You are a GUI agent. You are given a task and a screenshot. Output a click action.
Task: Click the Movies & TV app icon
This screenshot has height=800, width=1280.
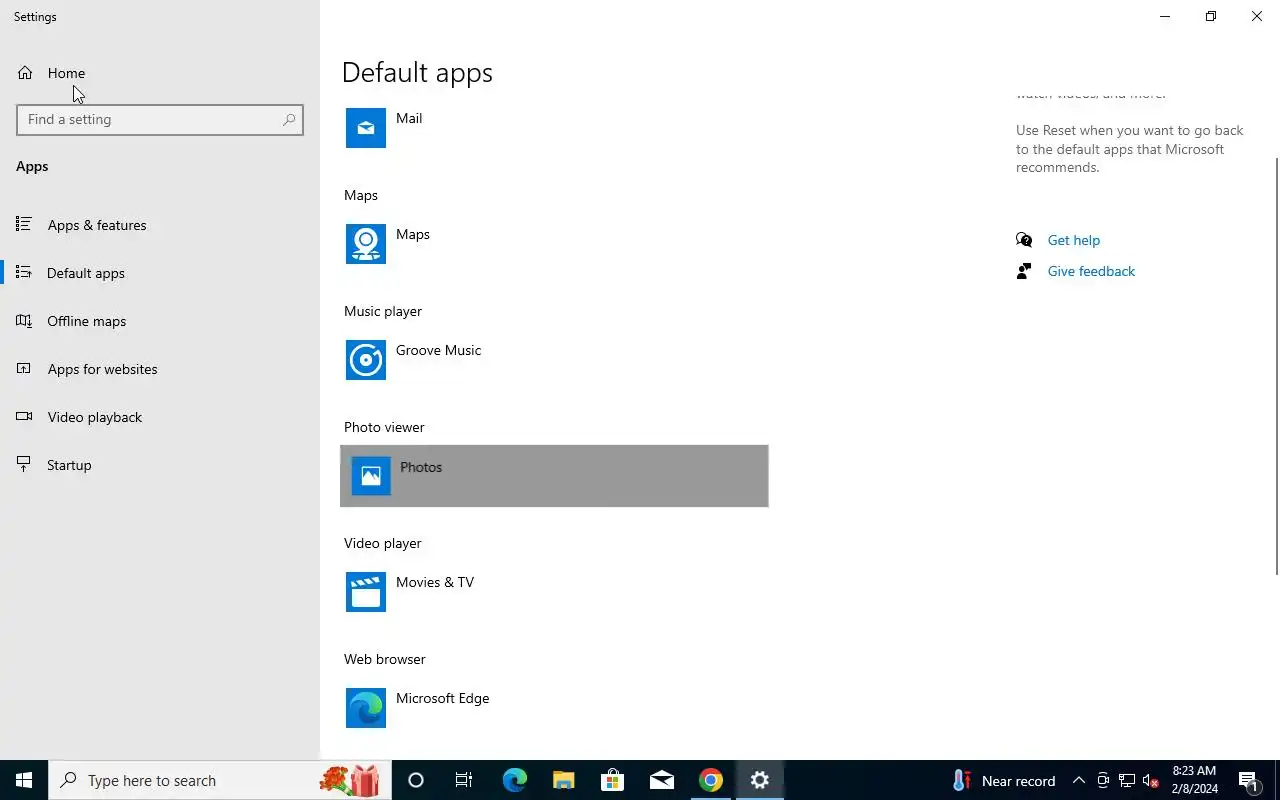tap(366, 592)
